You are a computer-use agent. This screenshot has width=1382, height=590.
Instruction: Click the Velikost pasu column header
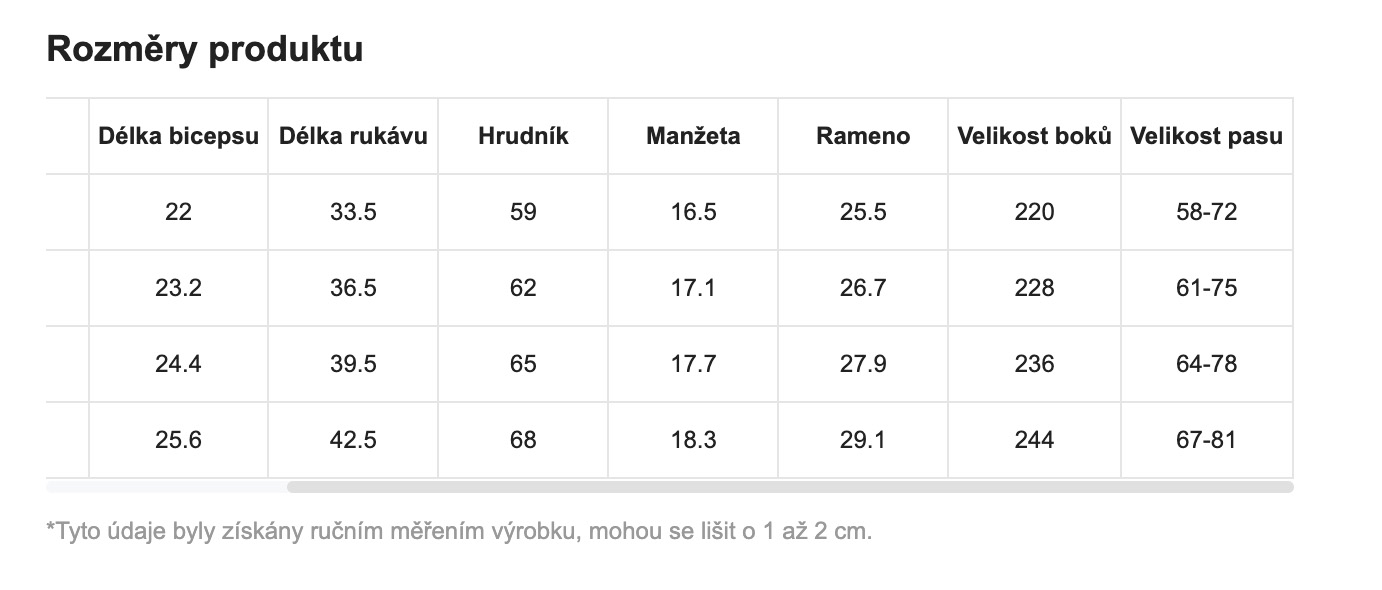tap(1207, 136)
